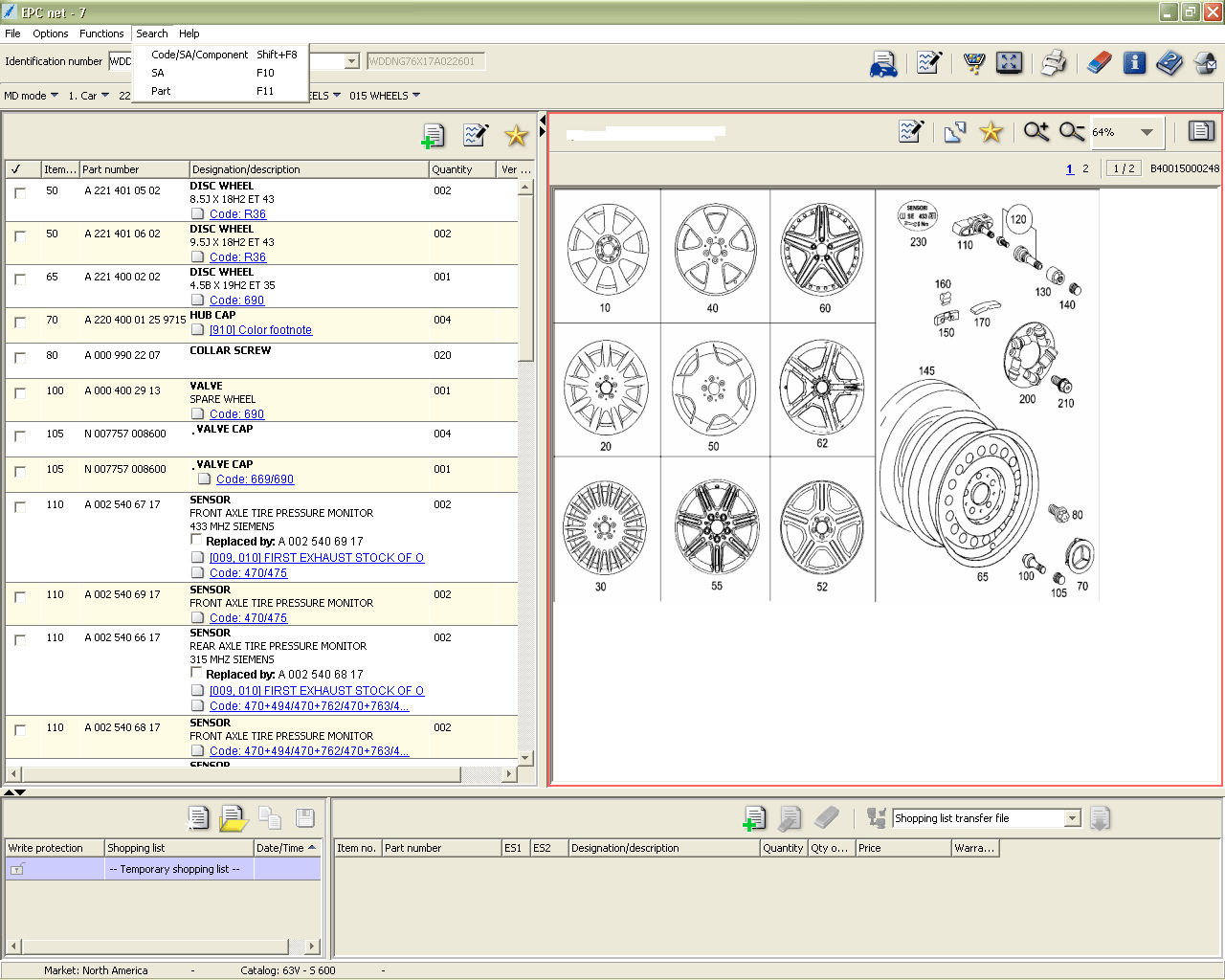Expand the 015 WHEELS group dropdown

click(x=416, y=96)
